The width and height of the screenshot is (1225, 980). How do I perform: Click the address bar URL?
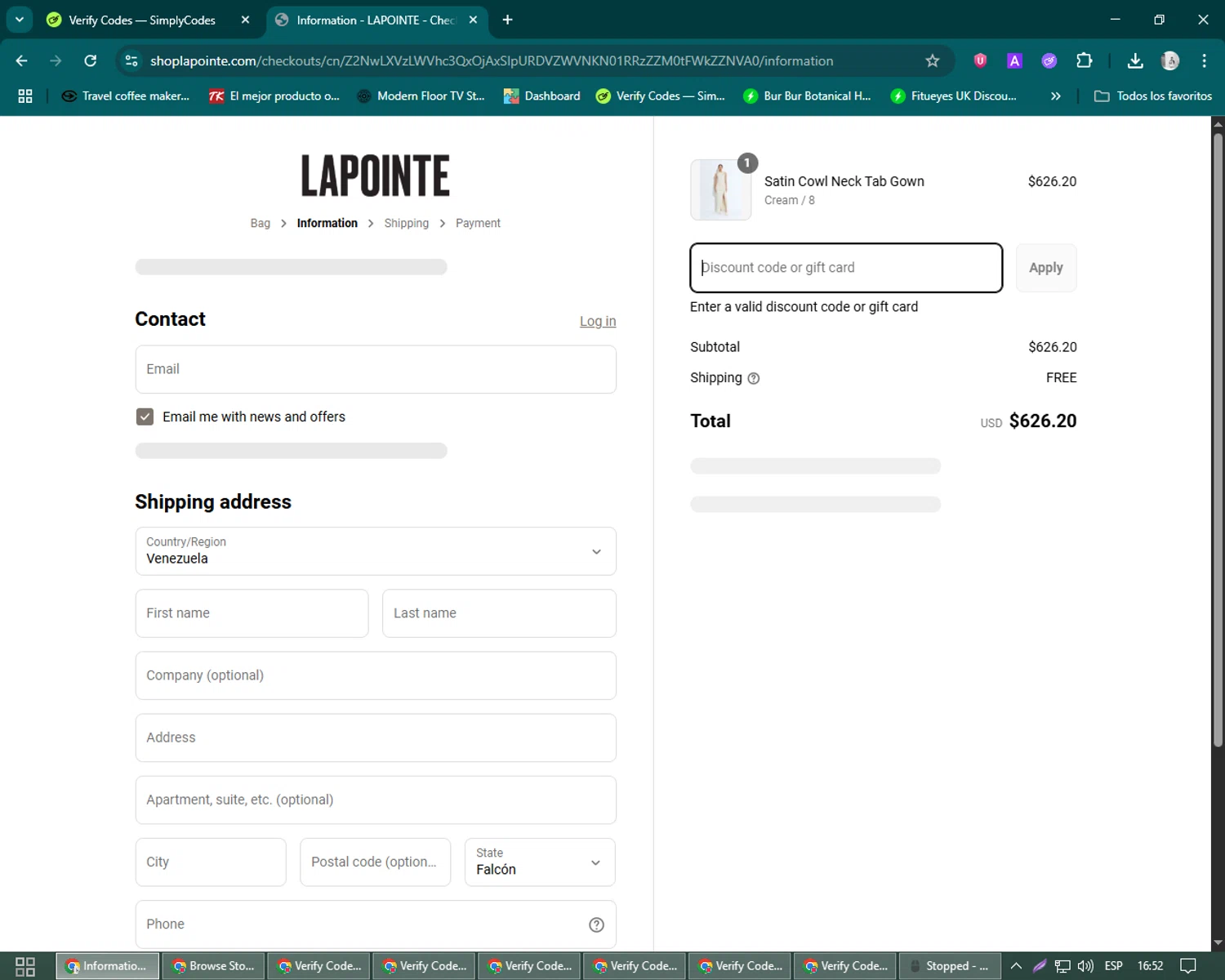[492, 60]
